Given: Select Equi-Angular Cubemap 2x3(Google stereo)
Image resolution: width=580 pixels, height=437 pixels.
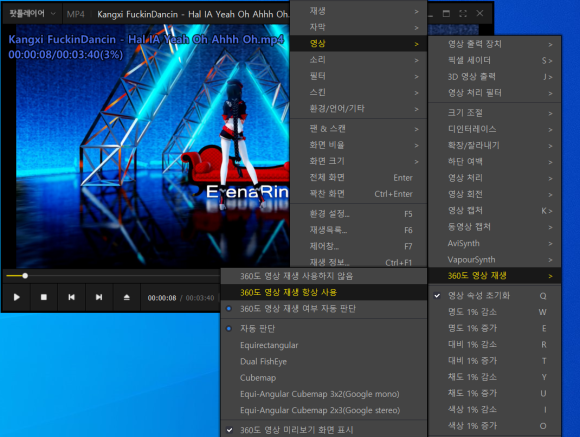Looking at the screenshot, I should (x=324, y=410).
